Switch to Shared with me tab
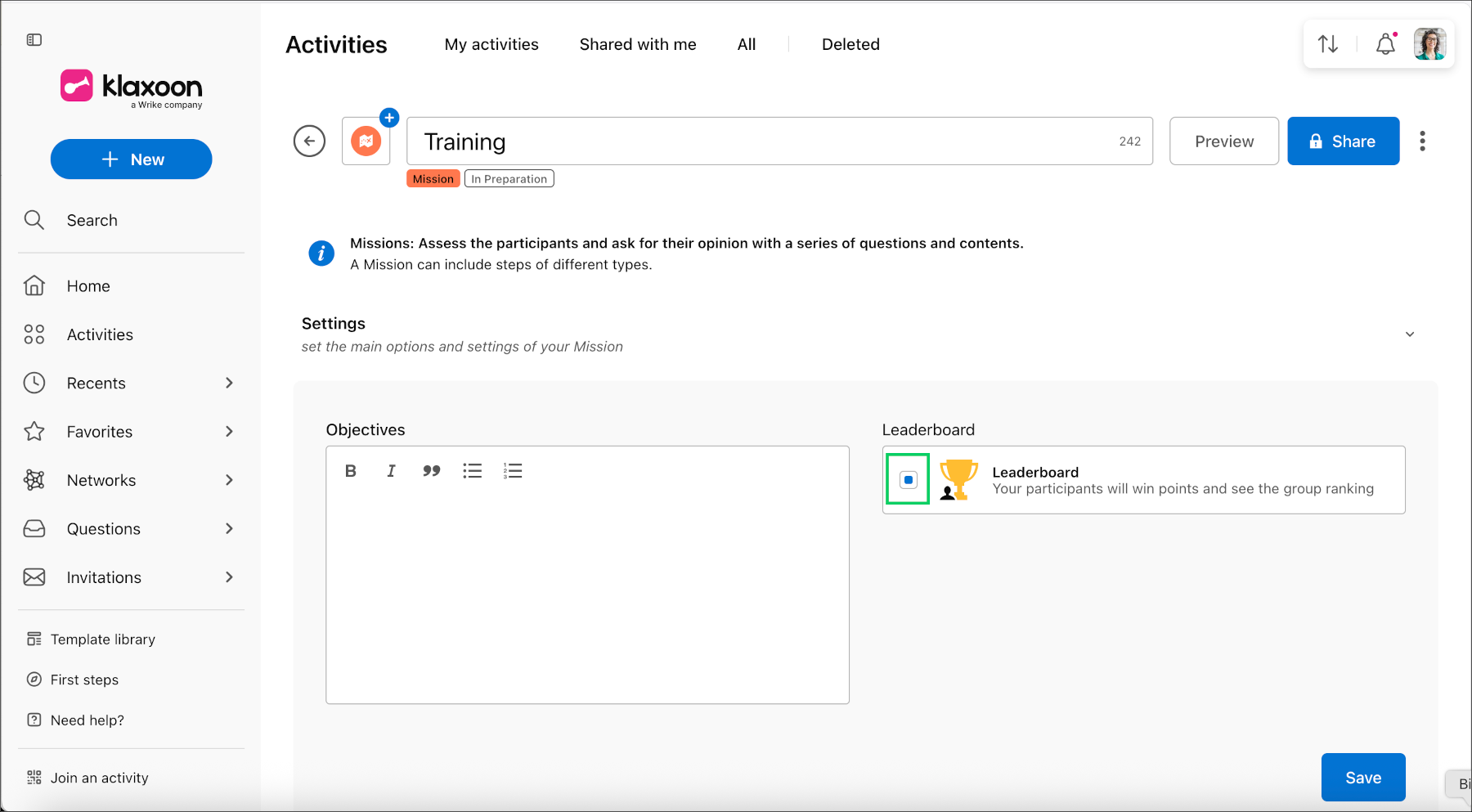 (638, 44)
